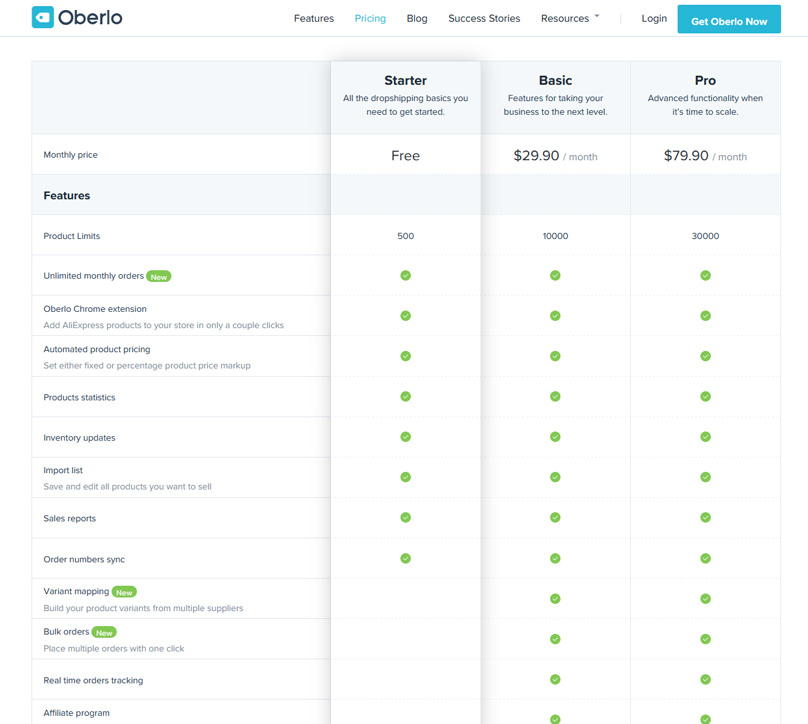This screenshot has height=724, width=808.
Task: Click the New badge on Variant mapping
Action: click(124, 592)
